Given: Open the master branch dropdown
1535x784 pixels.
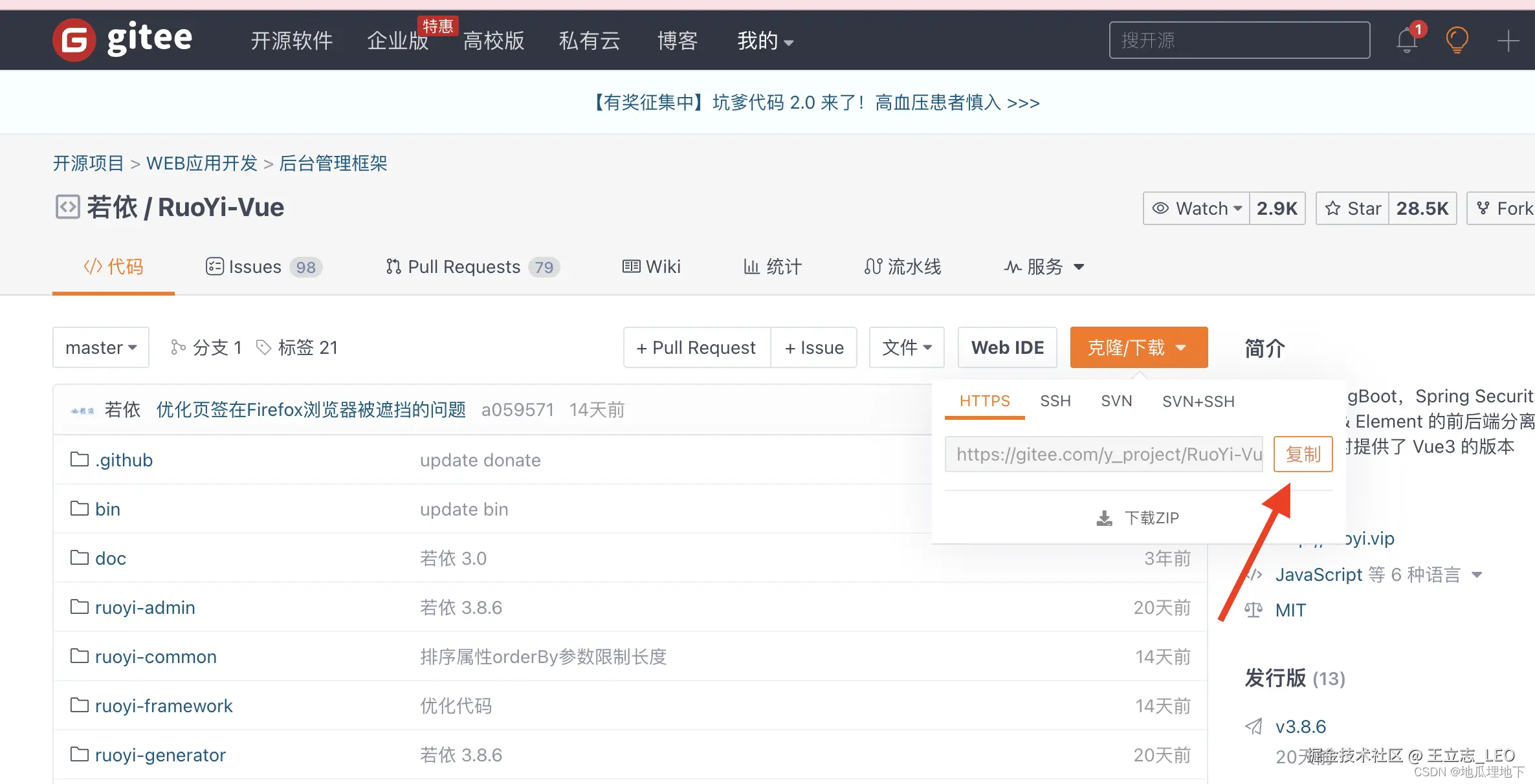Looking at the screenshot, I should pyautogui.click(x=101, y=347).
